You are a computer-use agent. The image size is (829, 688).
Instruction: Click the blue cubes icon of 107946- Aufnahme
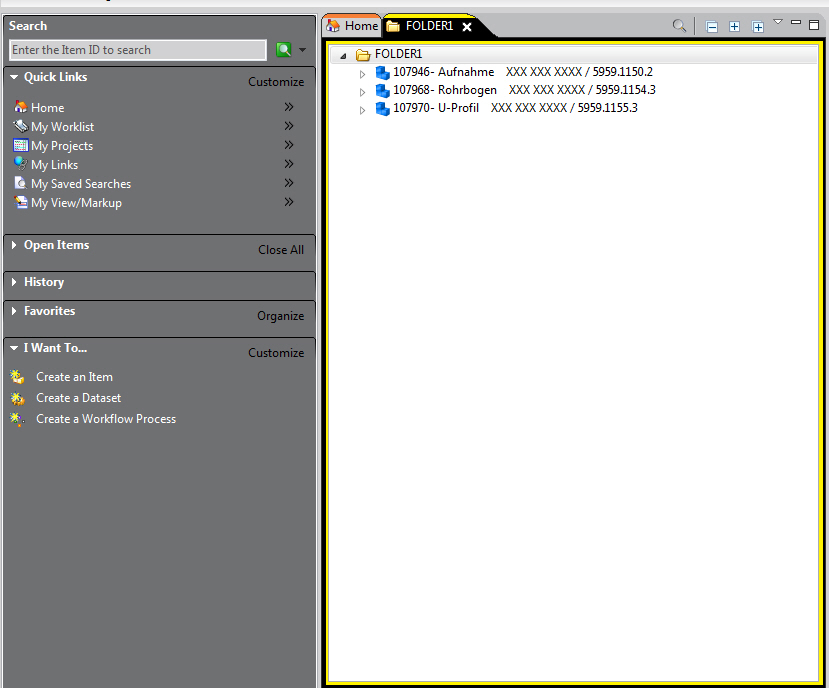(x=382, y=72)
